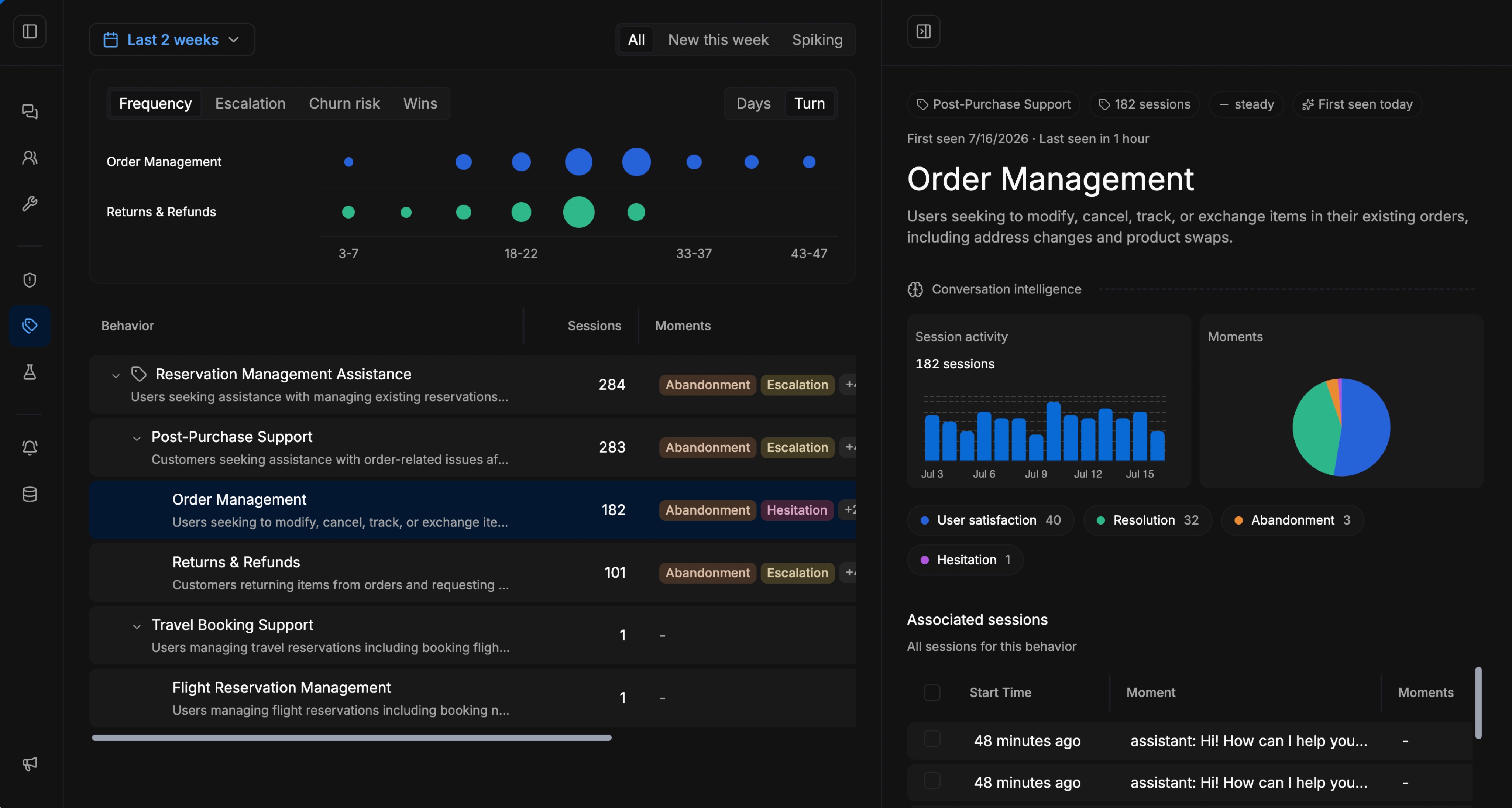This screenshot has width=1512, height=808.
Task: Click the First seen today sparkle chip
Action: click(x=1357, y=104)
